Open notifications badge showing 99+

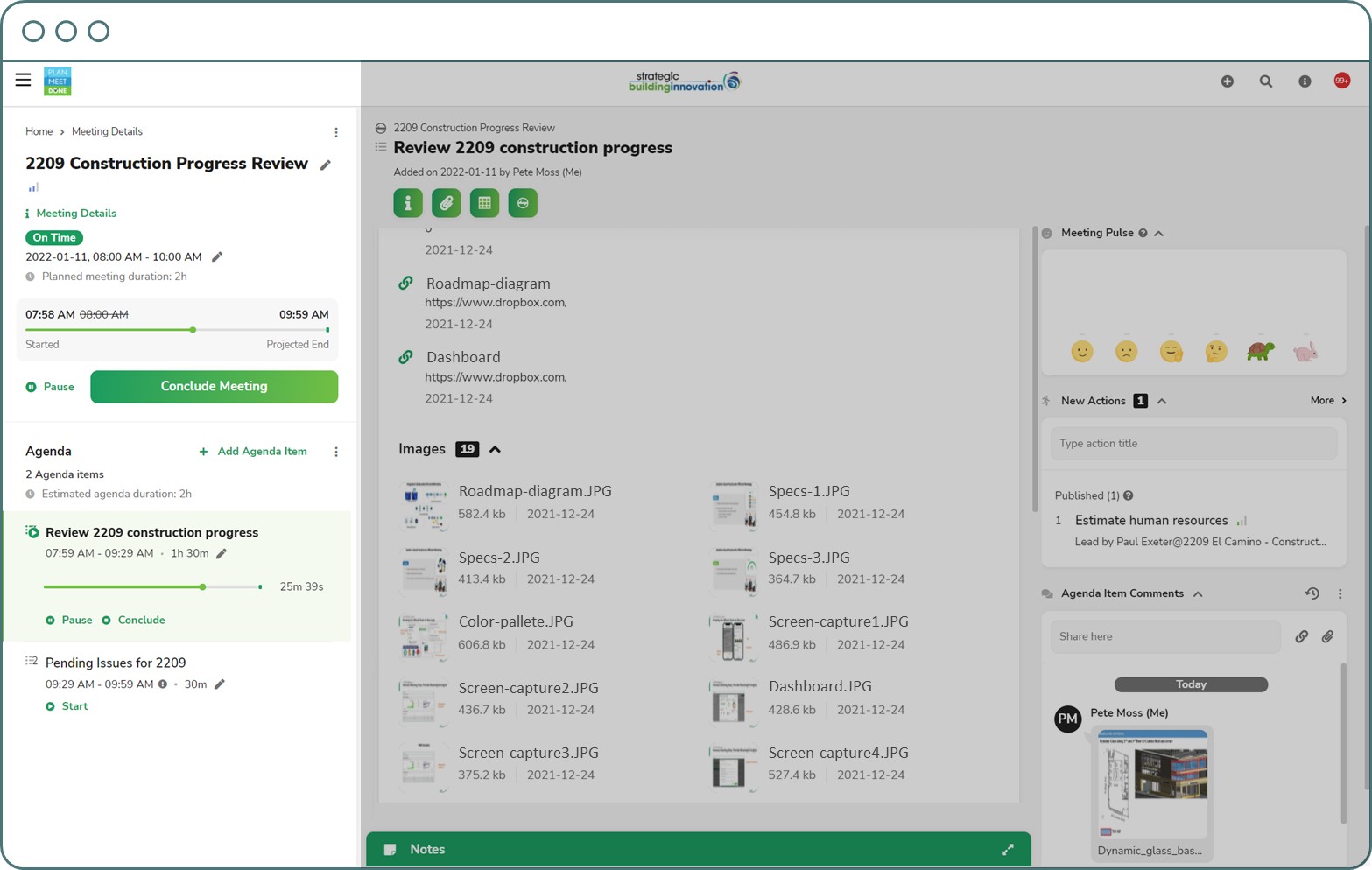pyautogui.click(x=1341, y=81)
